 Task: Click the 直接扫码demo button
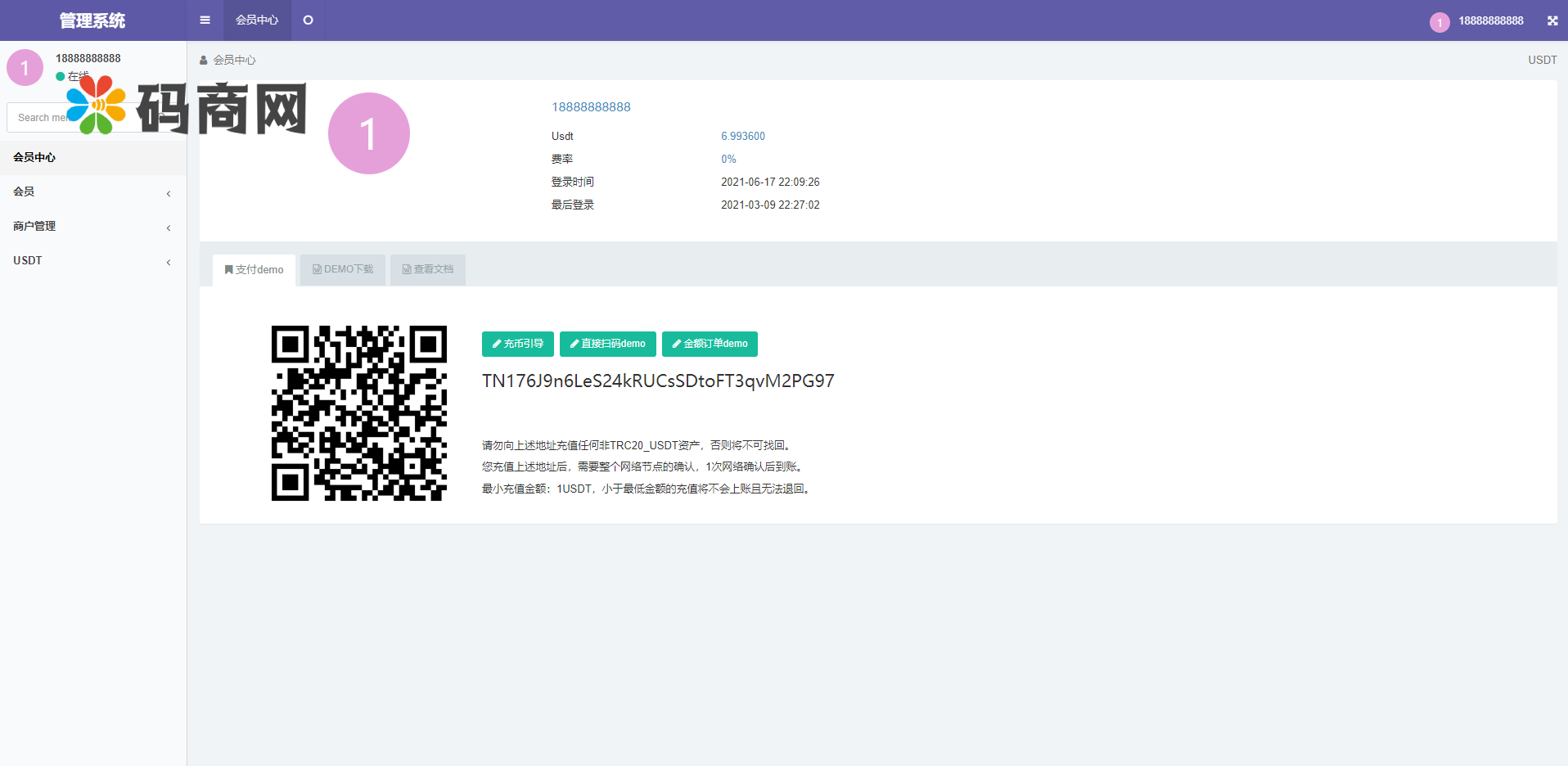pos(607,344)
